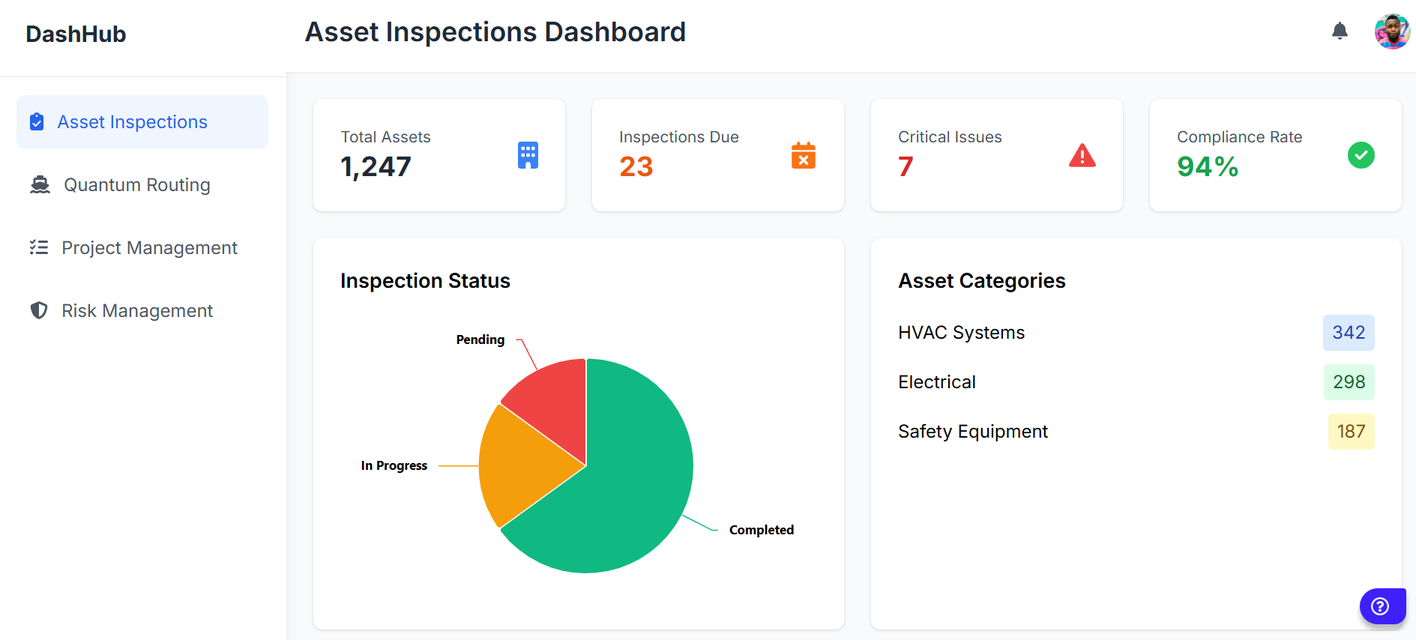Screen dimensions: 1416x640
Task: Click the Total Assets building icon
Action: (527, 155)
